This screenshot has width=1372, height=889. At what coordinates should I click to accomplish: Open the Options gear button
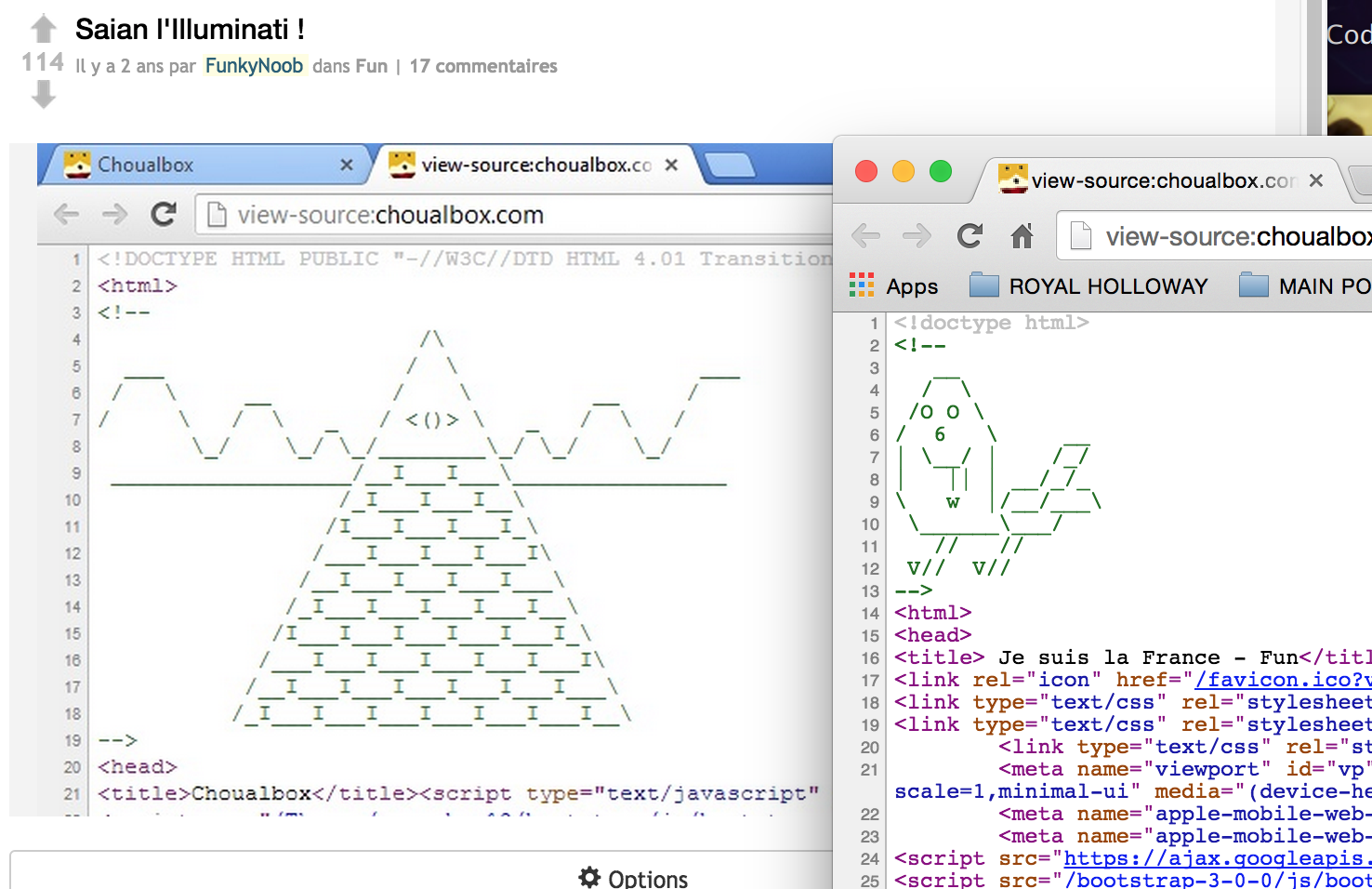point(633,878)
